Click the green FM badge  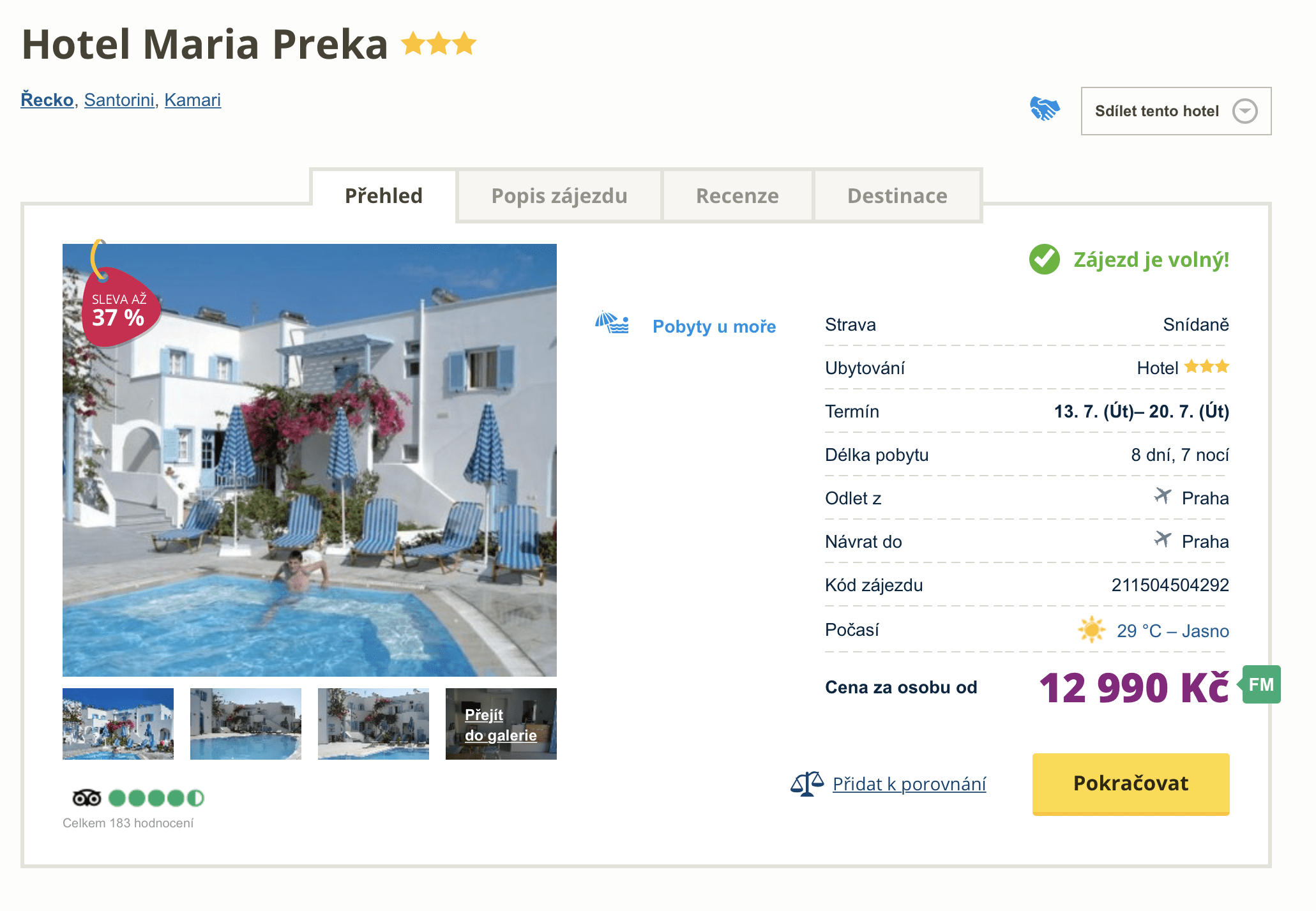(1261, 684)
